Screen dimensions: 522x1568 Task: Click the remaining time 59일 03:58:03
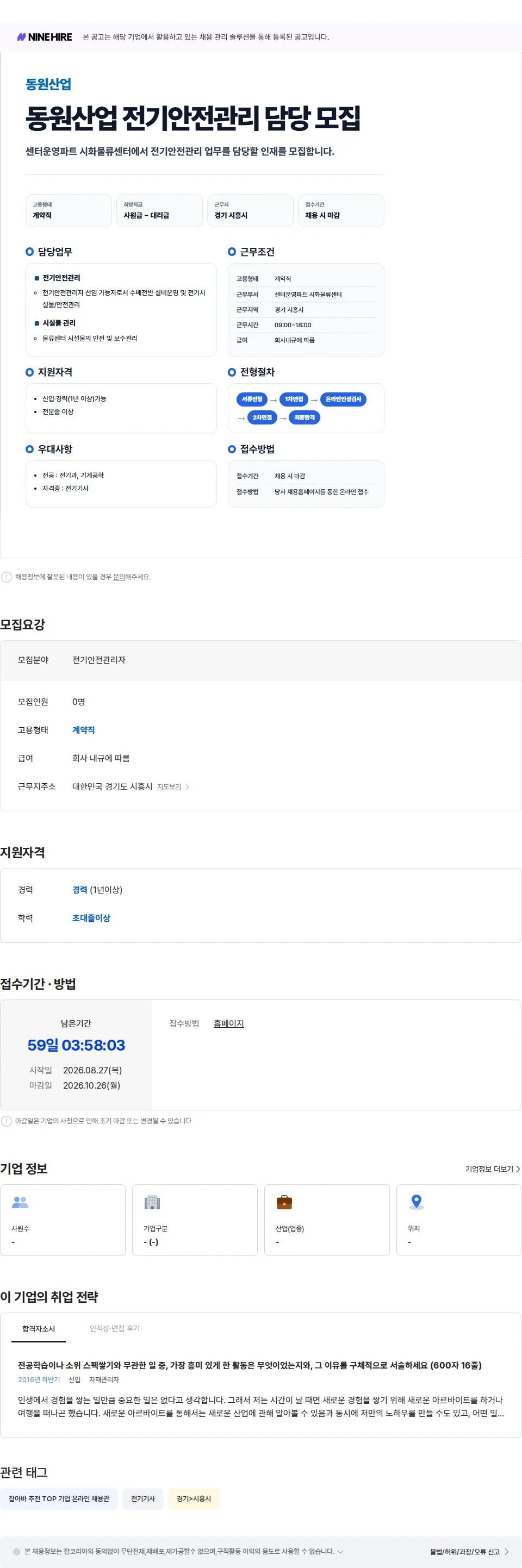(76, 1045)
